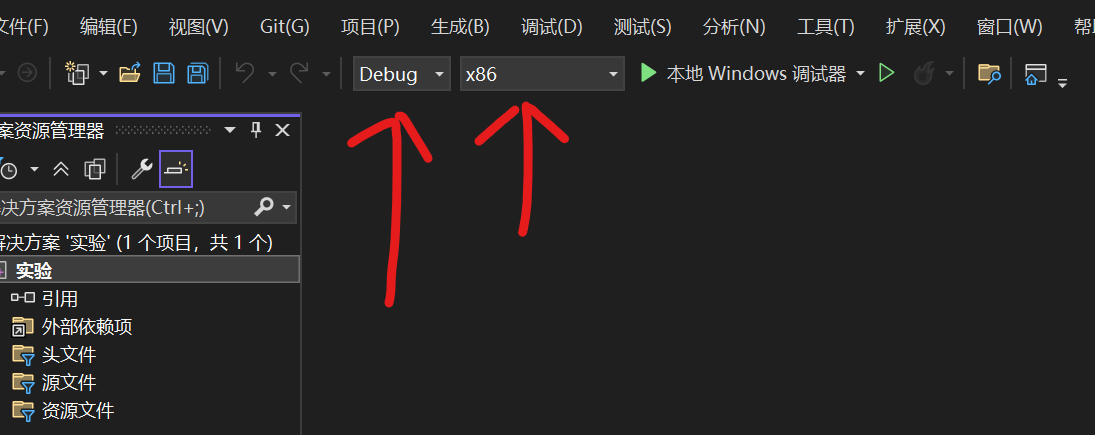Viewport: 1095px width, 435px height.
Task: Start without debugging using the hollow green arrow
Action: (x=886, y=73)
